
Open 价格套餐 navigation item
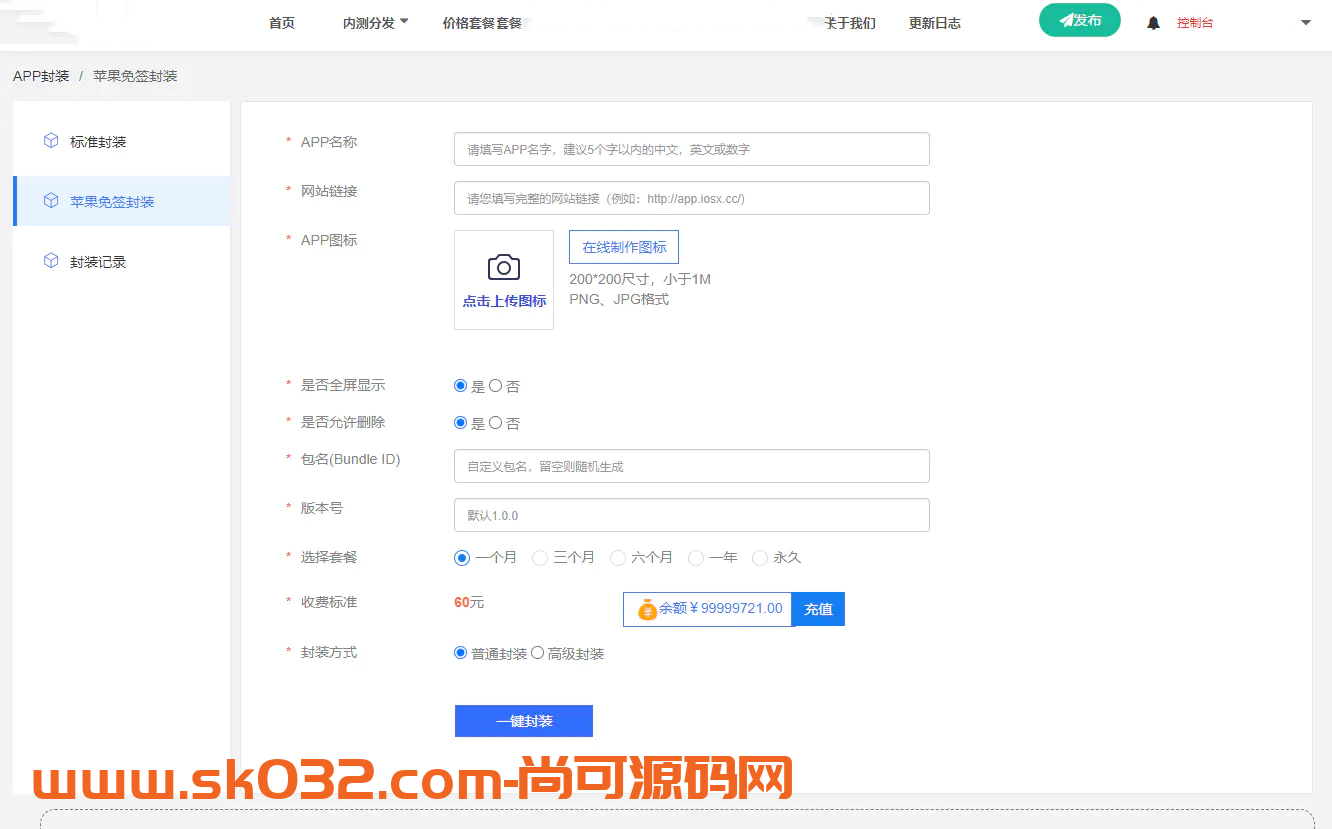(482, 23)
